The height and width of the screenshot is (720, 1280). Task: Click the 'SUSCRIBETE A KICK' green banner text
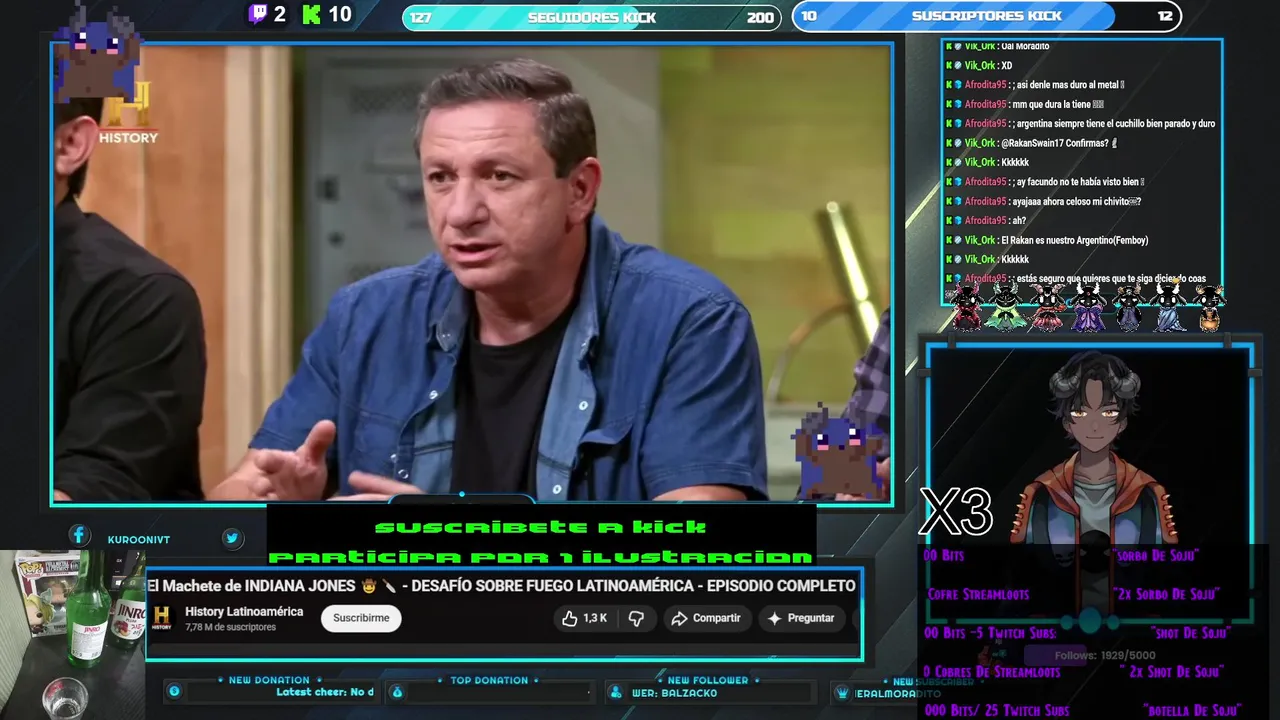point(541,527)
